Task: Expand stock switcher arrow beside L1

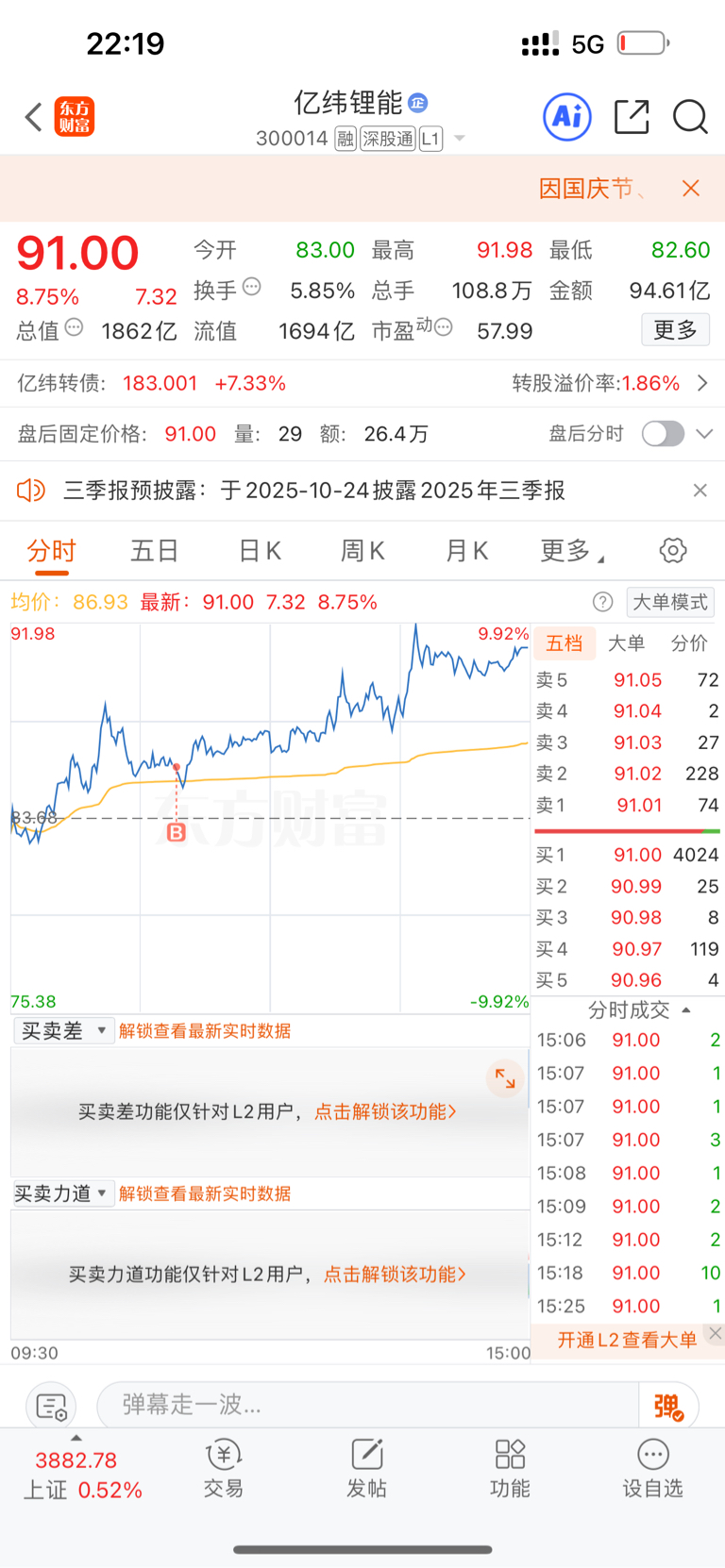Action: (460, 139)
